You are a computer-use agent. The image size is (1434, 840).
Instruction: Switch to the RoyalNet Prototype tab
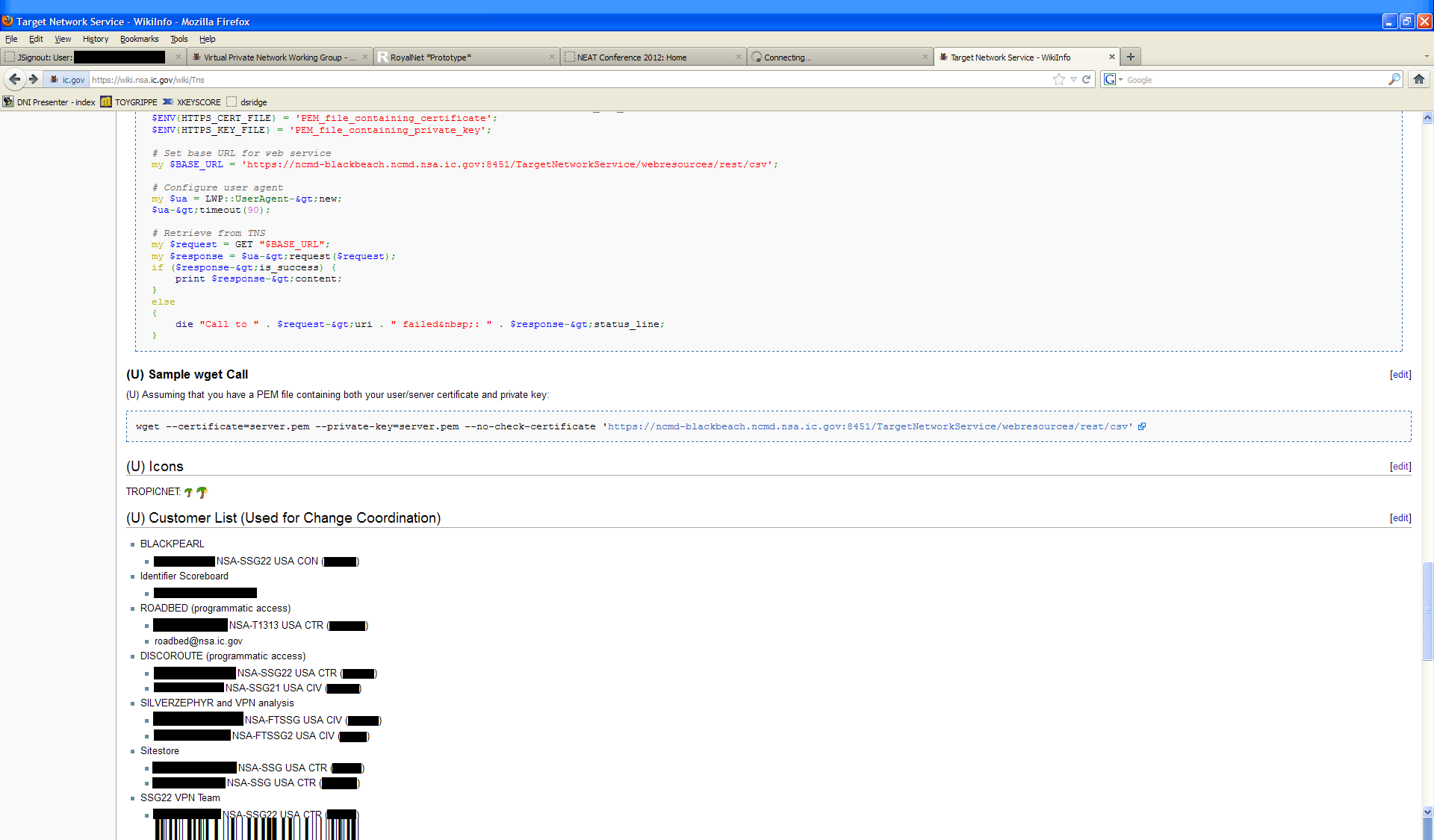[467, 57]
